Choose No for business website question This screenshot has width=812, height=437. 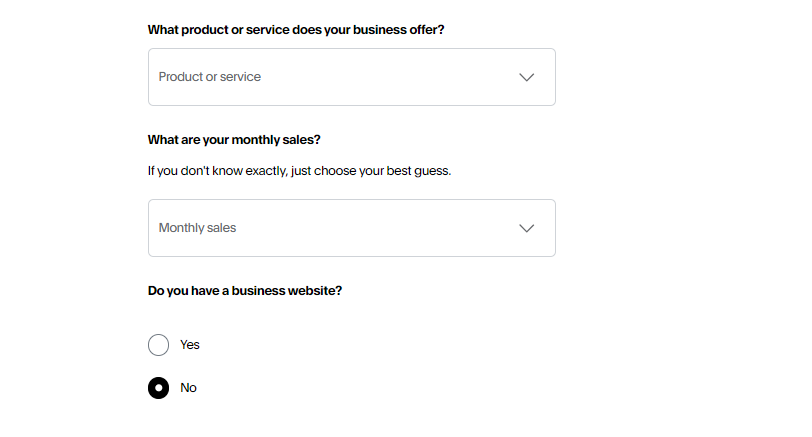click(158, 388)
